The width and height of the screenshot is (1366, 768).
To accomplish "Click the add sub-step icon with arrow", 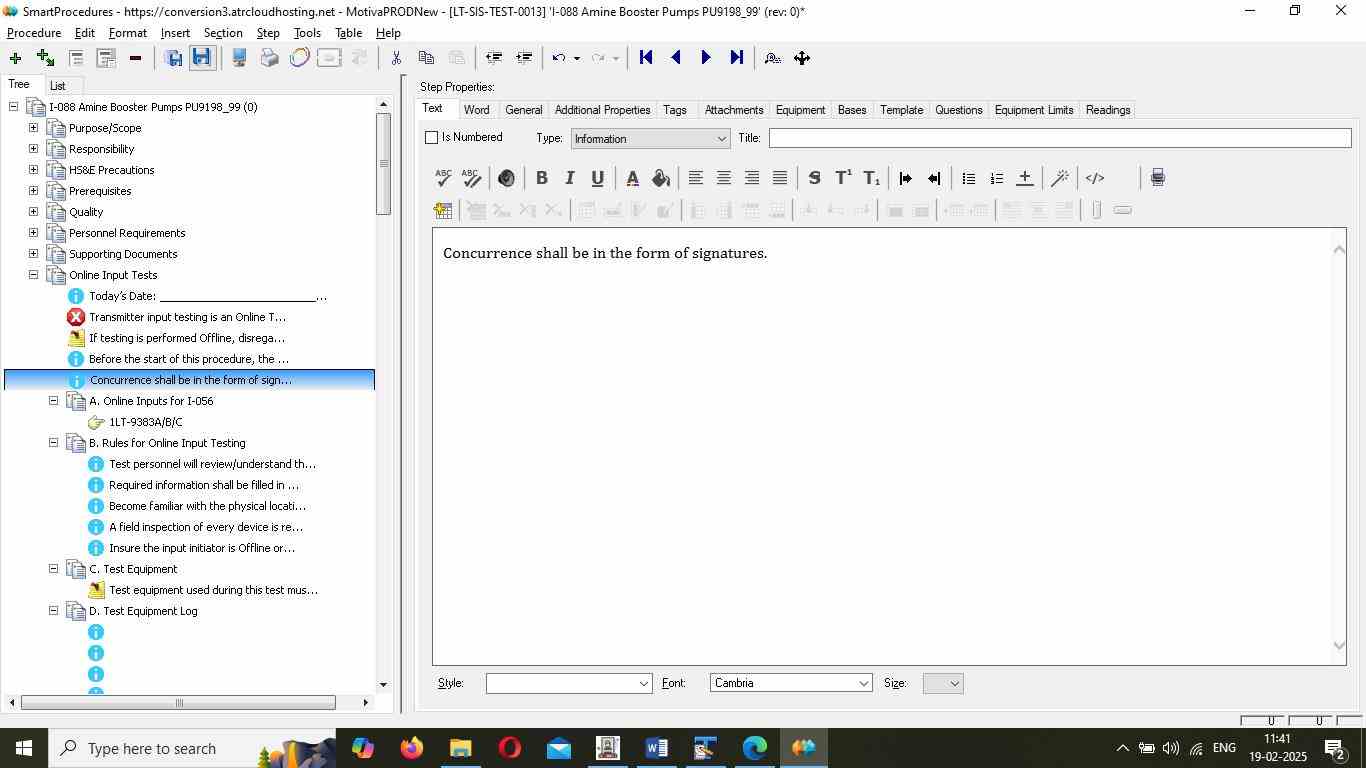I will [45, 58].
